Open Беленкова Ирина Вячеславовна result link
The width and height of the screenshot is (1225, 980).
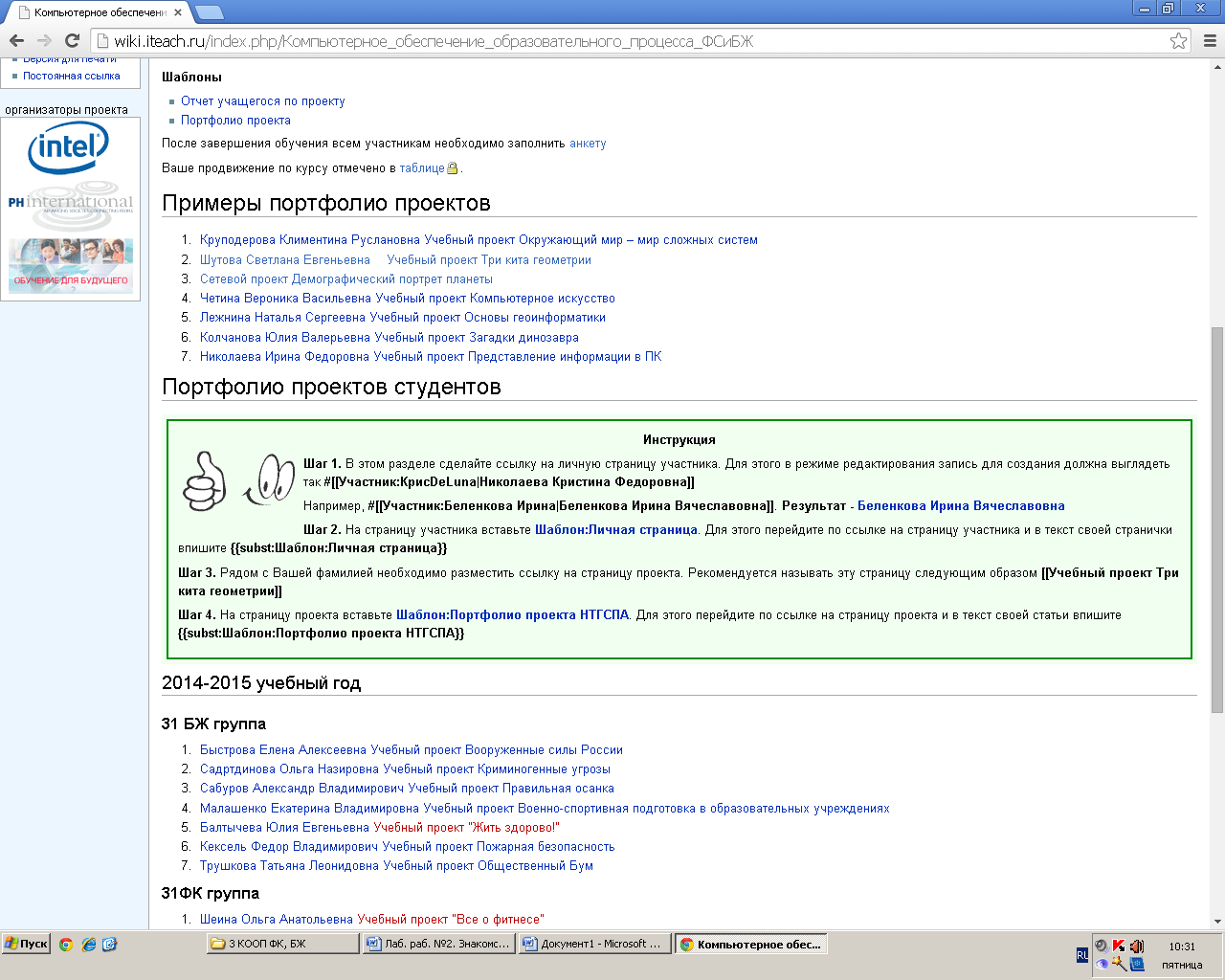click(961, 505)
